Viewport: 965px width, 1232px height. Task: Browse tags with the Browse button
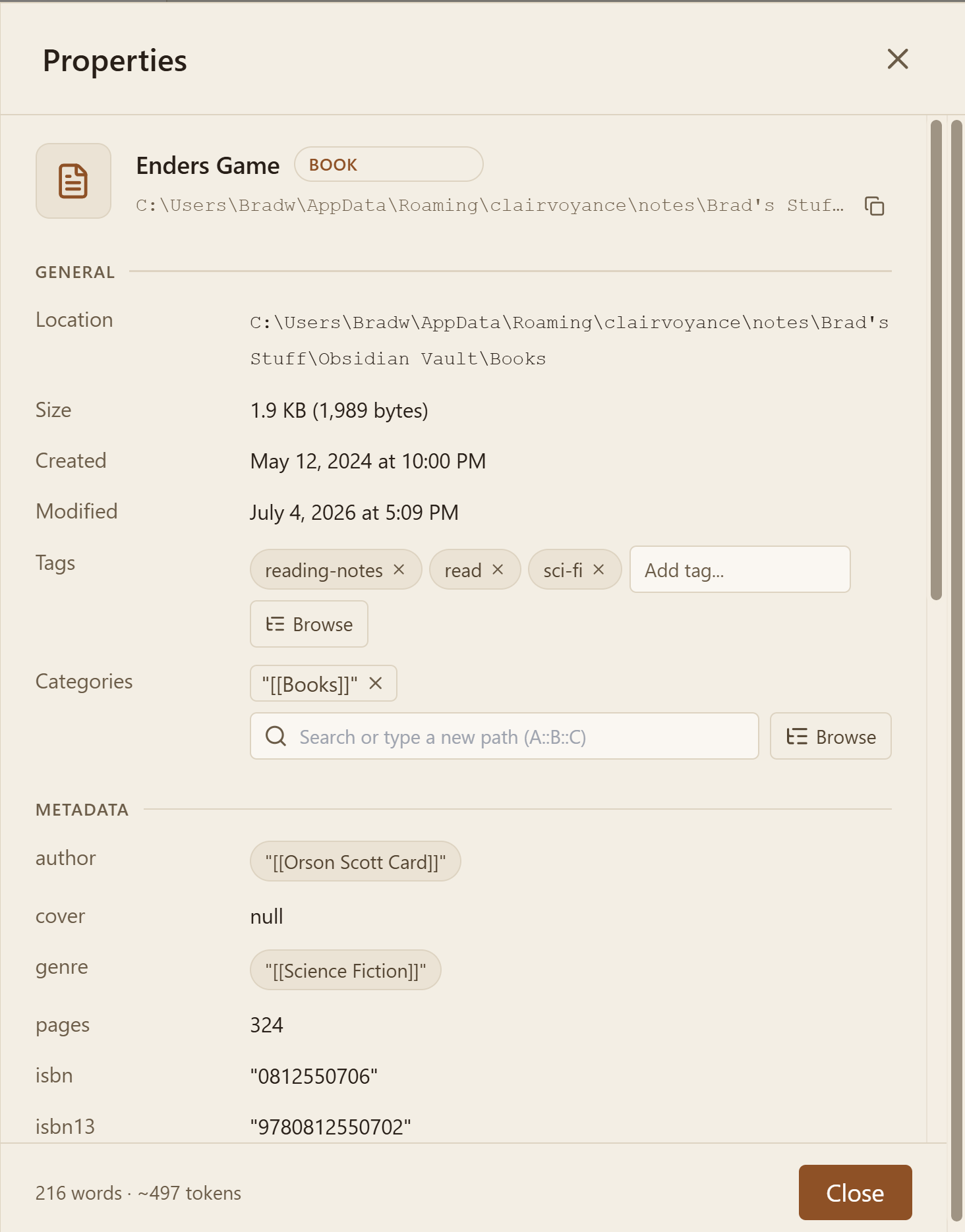(309, 624)
